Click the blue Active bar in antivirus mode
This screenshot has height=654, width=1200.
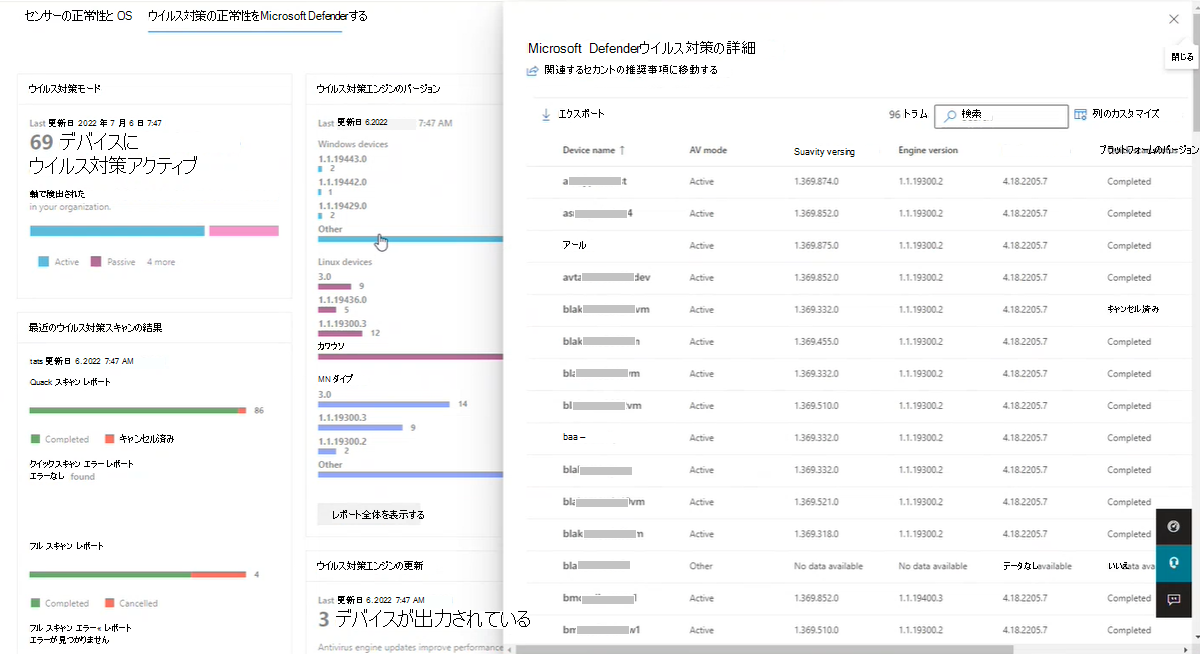point(117,231)
